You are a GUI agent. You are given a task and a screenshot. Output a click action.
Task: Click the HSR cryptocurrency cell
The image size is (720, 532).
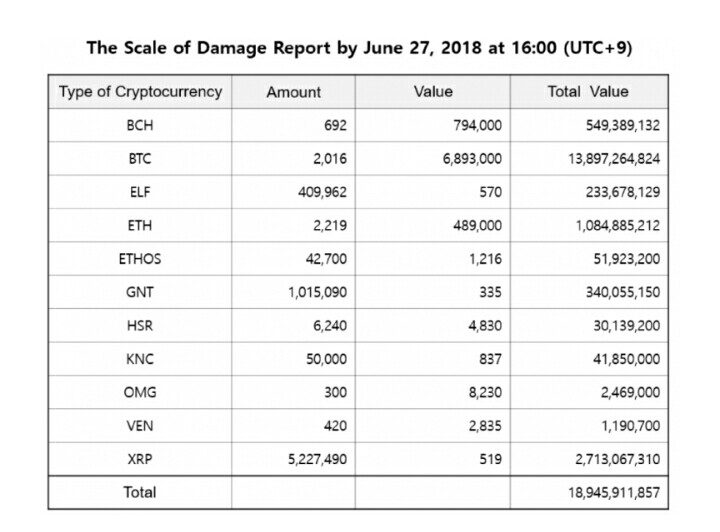tap(139, 325)
